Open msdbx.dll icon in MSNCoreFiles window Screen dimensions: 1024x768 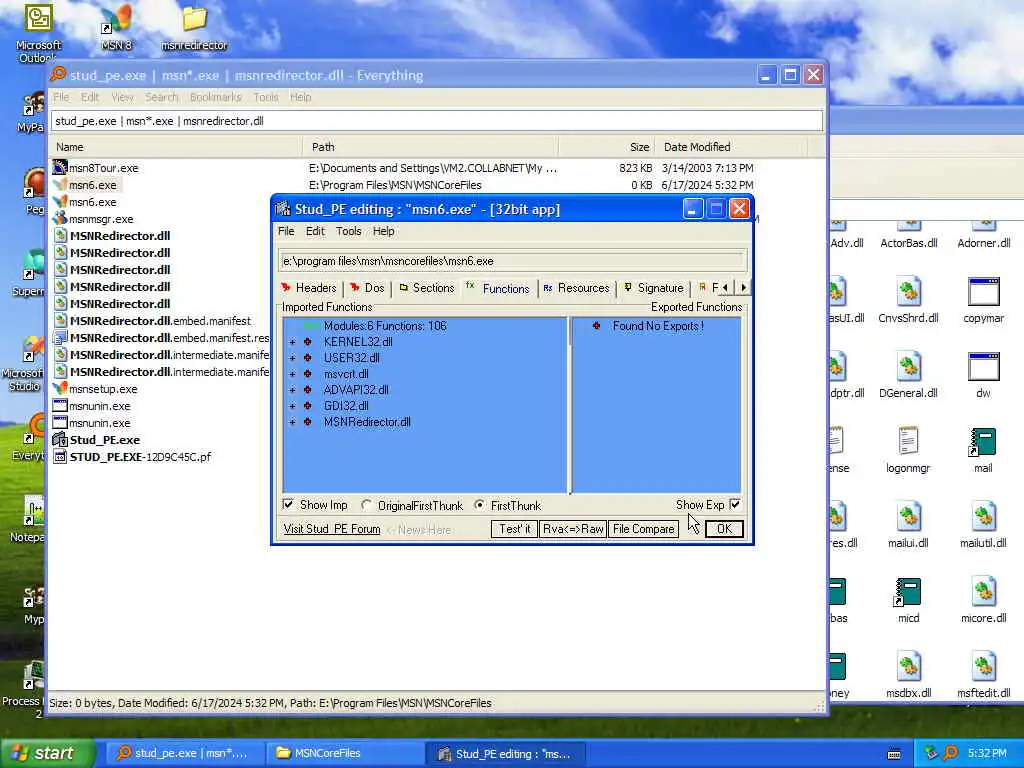pyautogui.click(x=908, y=667)
